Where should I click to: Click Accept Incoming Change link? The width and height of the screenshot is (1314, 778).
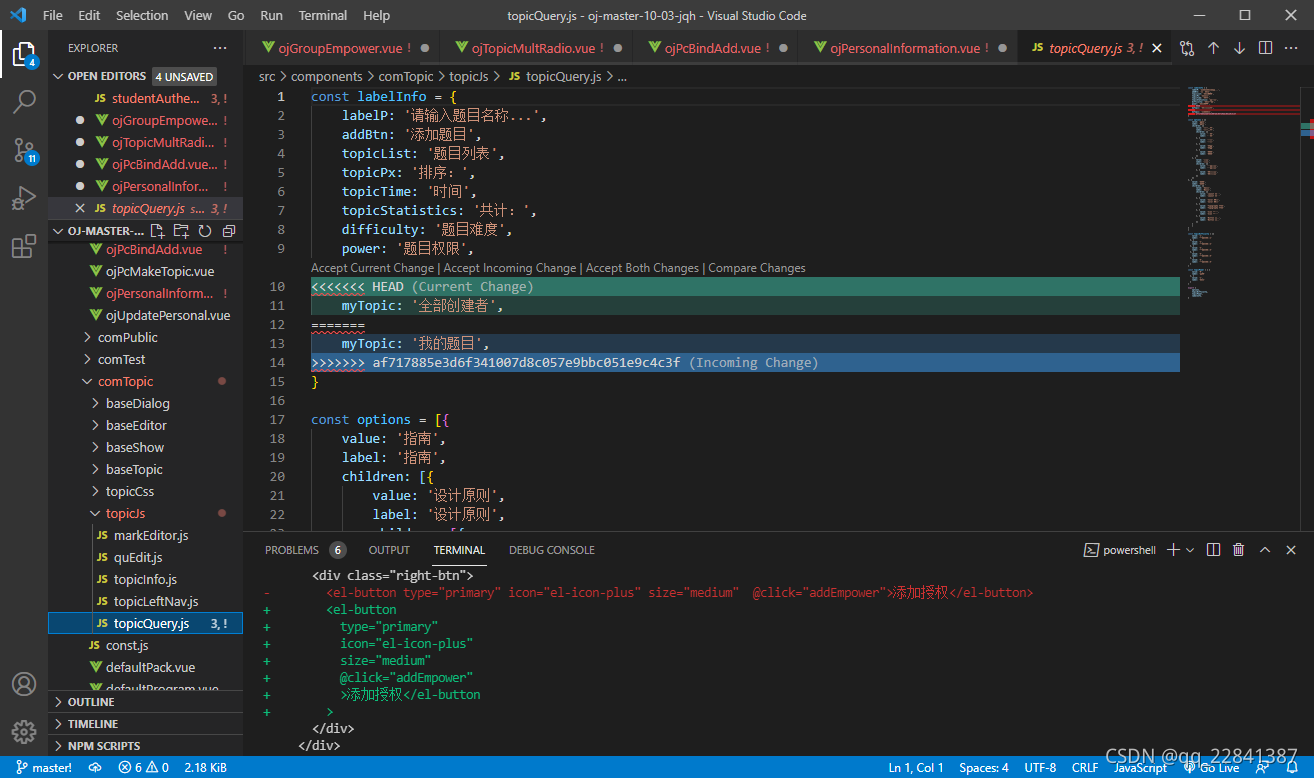click(x=510, y=268)
